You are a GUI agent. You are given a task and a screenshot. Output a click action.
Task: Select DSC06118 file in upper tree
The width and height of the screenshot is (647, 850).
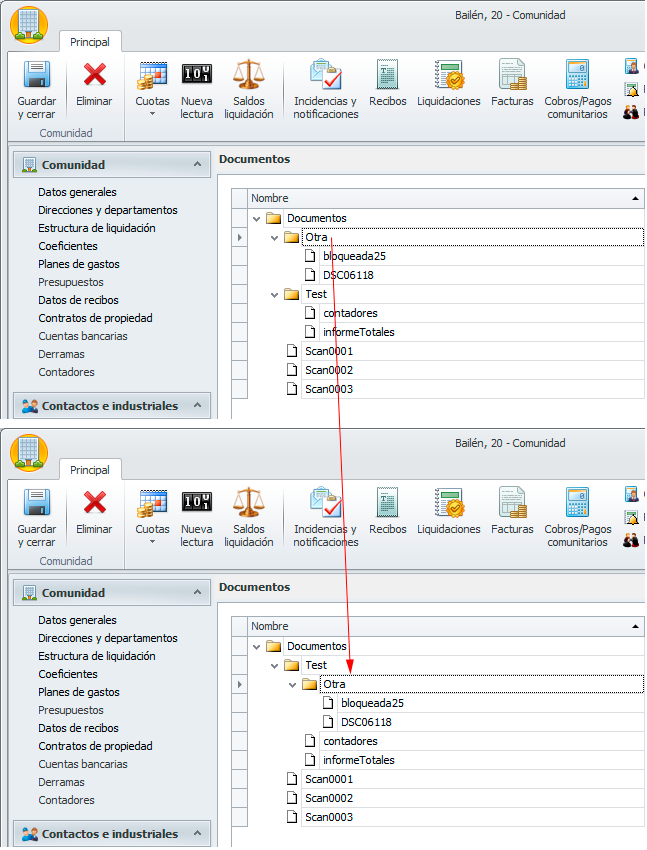(348, 275)
